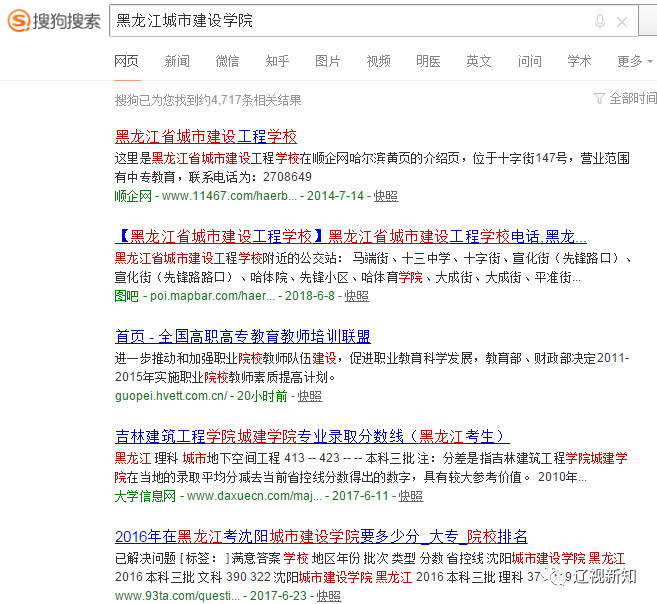Image resolution: width=657 pixels, height=604 pixels.
Task: Select the 网页 tab
Action: (x=126, y=61)
